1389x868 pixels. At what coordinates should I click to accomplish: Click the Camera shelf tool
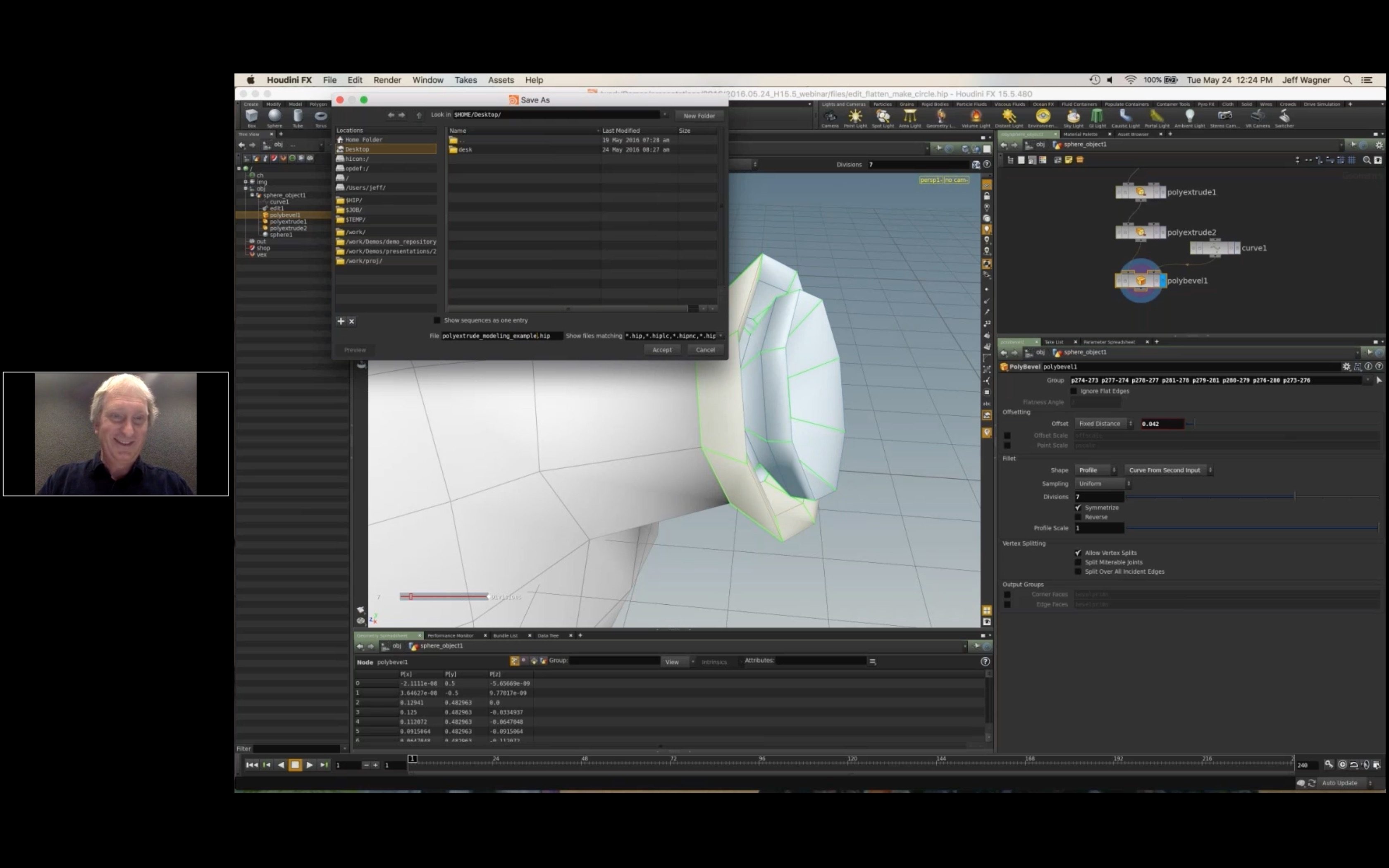pyautogui.click(x=830, y=118)
